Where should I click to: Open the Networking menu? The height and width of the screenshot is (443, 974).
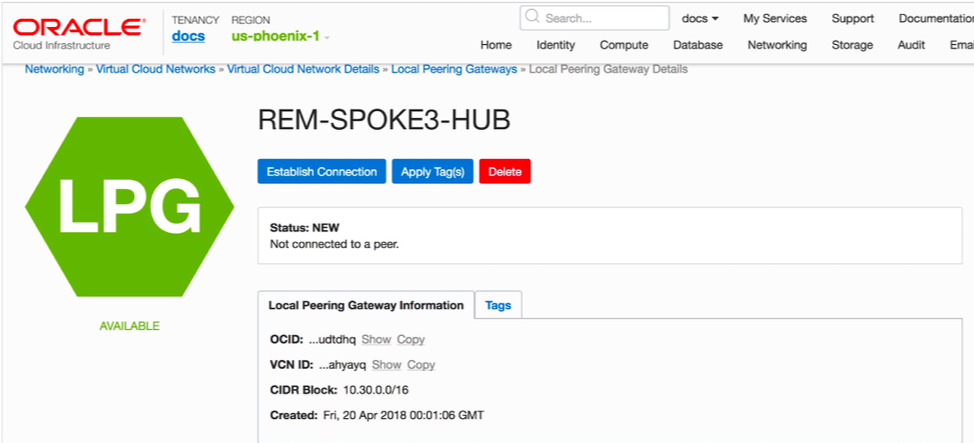(x=777, y=45)
